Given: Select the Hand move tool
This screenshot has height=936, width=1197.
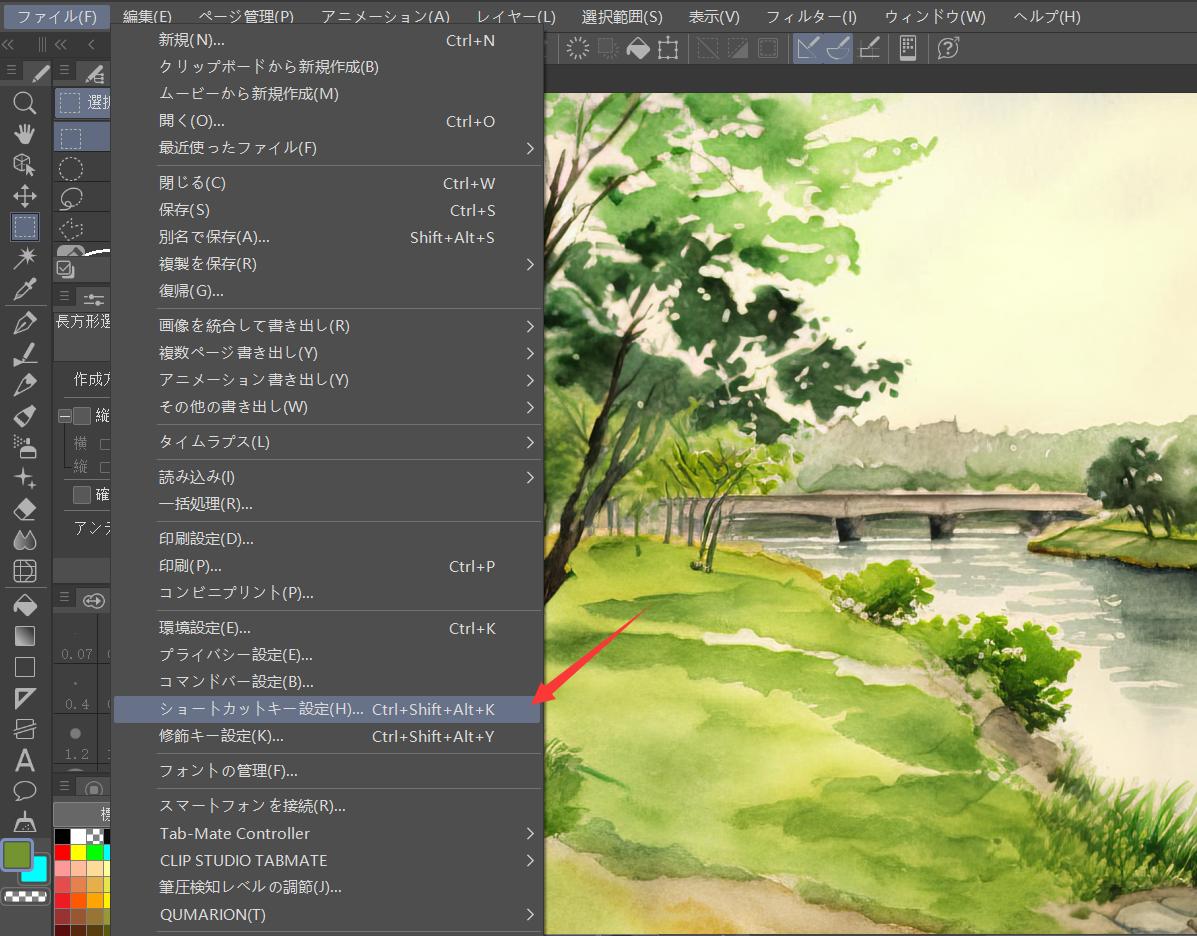Looking at the screenshot, I should click(x=24, y=134).
